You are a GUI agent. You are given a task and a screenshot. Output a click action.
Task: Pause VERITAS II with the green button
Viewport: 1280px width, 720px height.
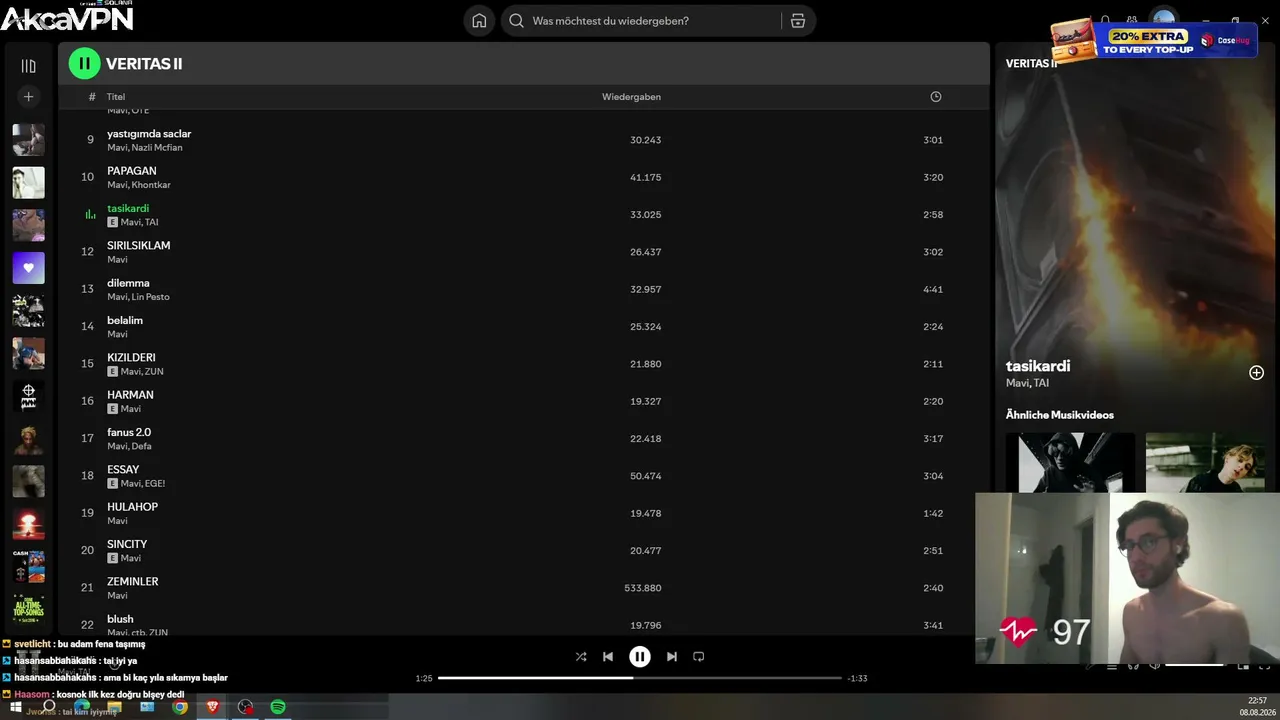[x=85, y=64]
